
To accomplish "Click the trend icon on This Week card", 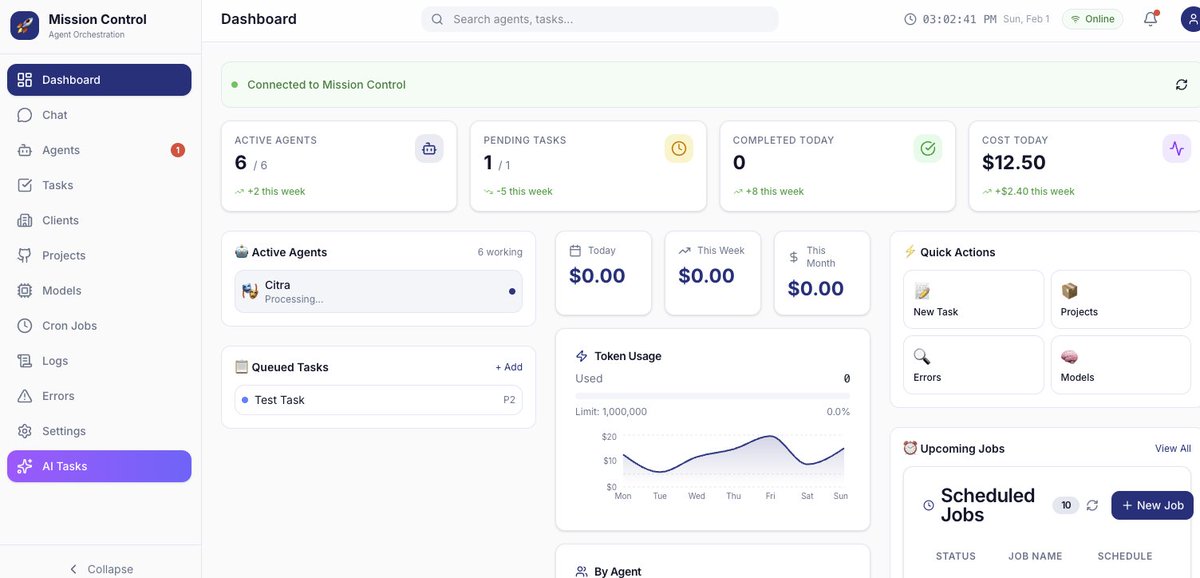I will click(x=684, y=251).
